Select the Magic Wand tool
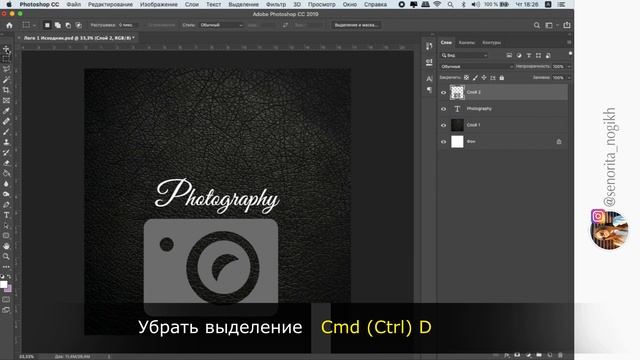 6,80
